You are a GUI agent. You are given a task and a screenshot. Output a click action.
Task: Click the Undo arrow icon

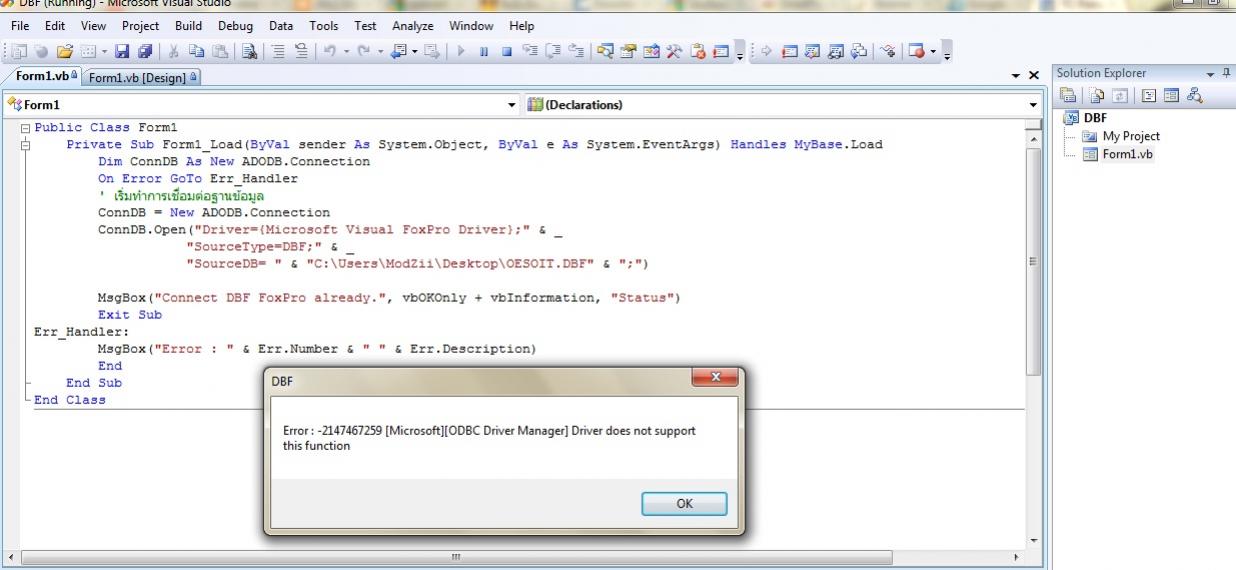(328, 50)
